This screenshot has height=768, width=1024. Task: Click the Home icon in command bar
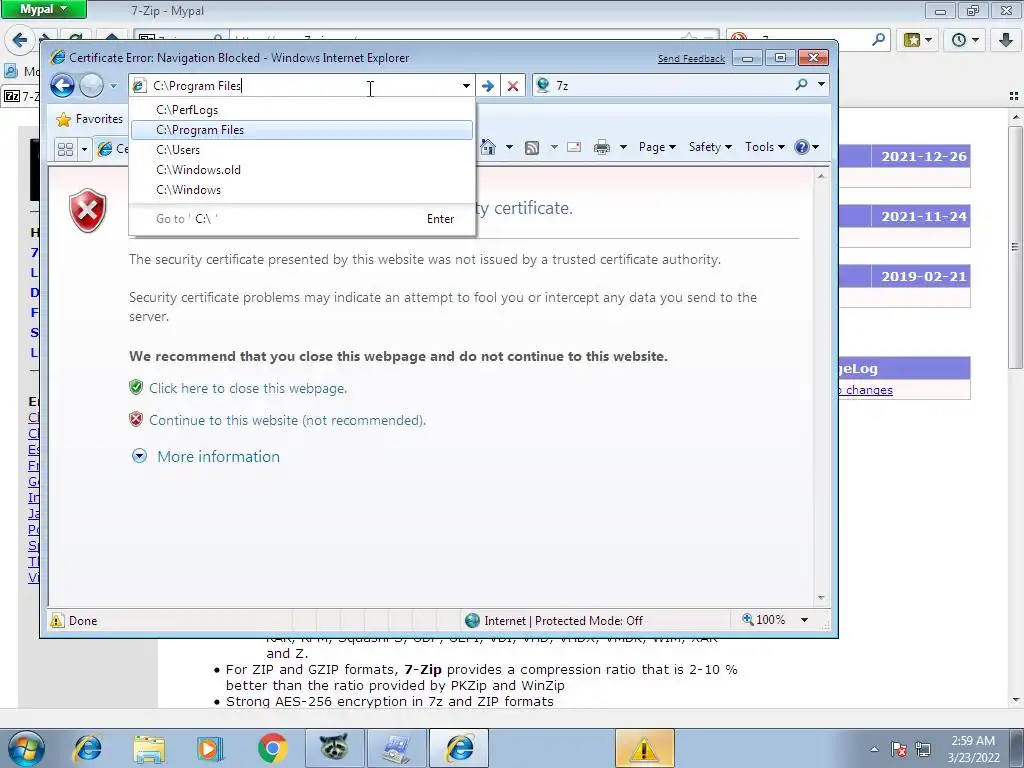(488, 147)
